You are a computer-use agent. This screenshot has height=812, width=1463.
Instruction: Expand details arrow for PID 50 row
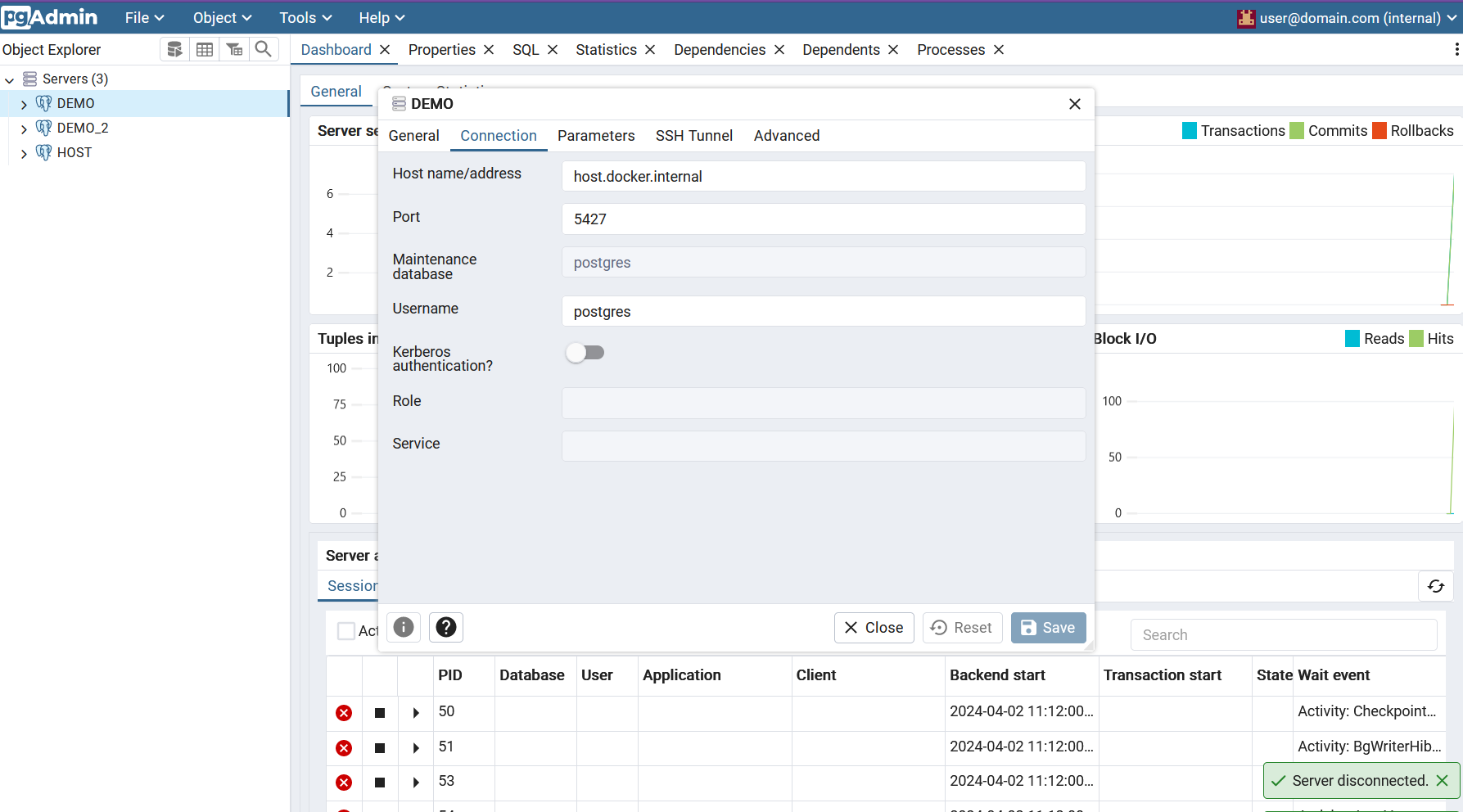click(x=416, y=713)
